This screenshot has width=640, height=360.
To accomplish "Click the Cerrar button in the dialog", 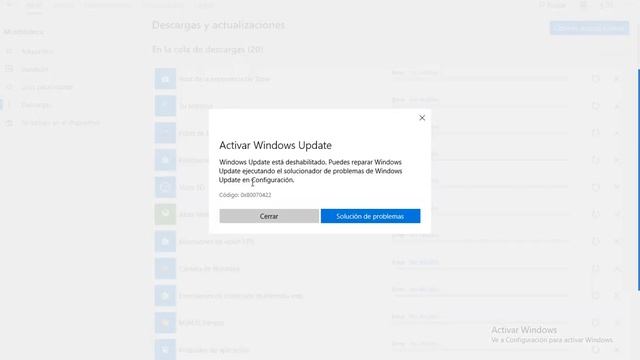I will tap(269, 216).
